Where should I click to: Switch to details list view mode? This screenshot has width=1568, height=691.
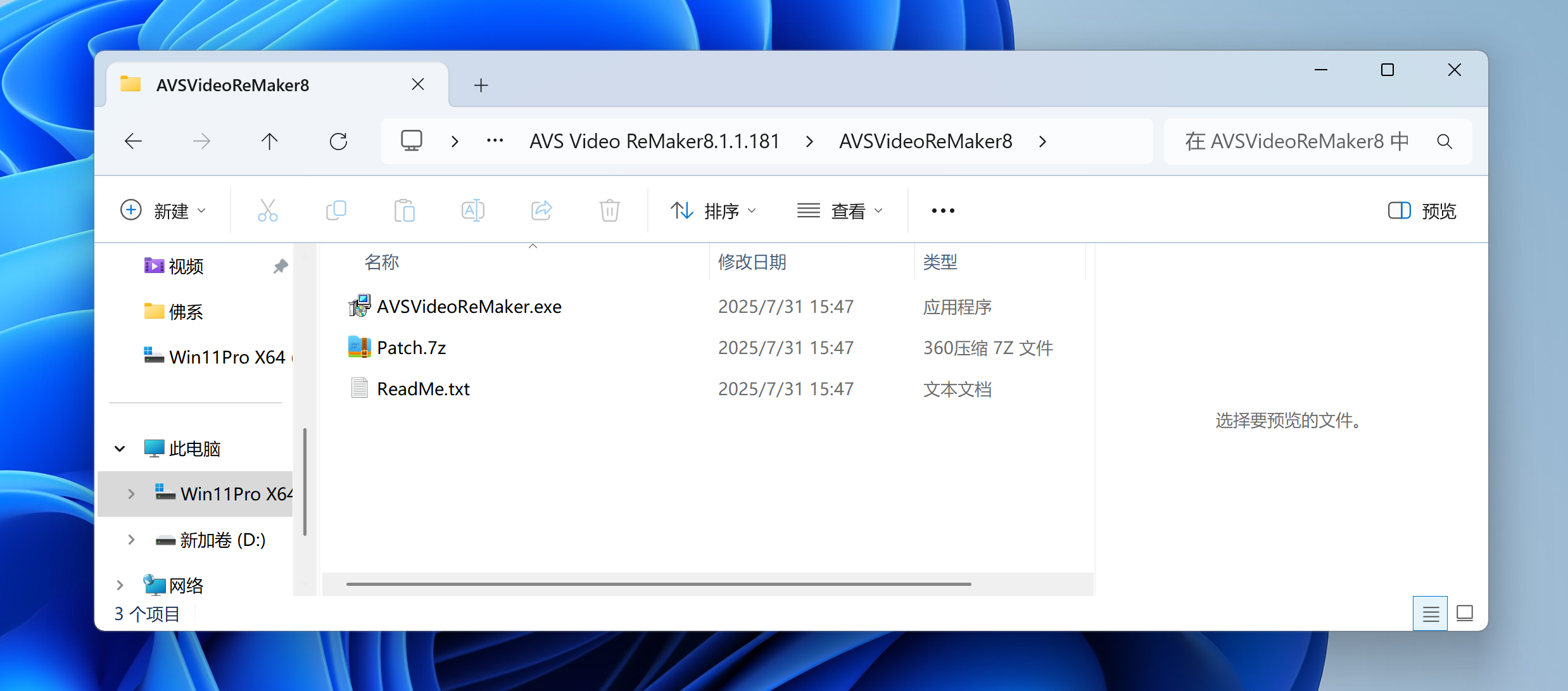pos(1430,613)
